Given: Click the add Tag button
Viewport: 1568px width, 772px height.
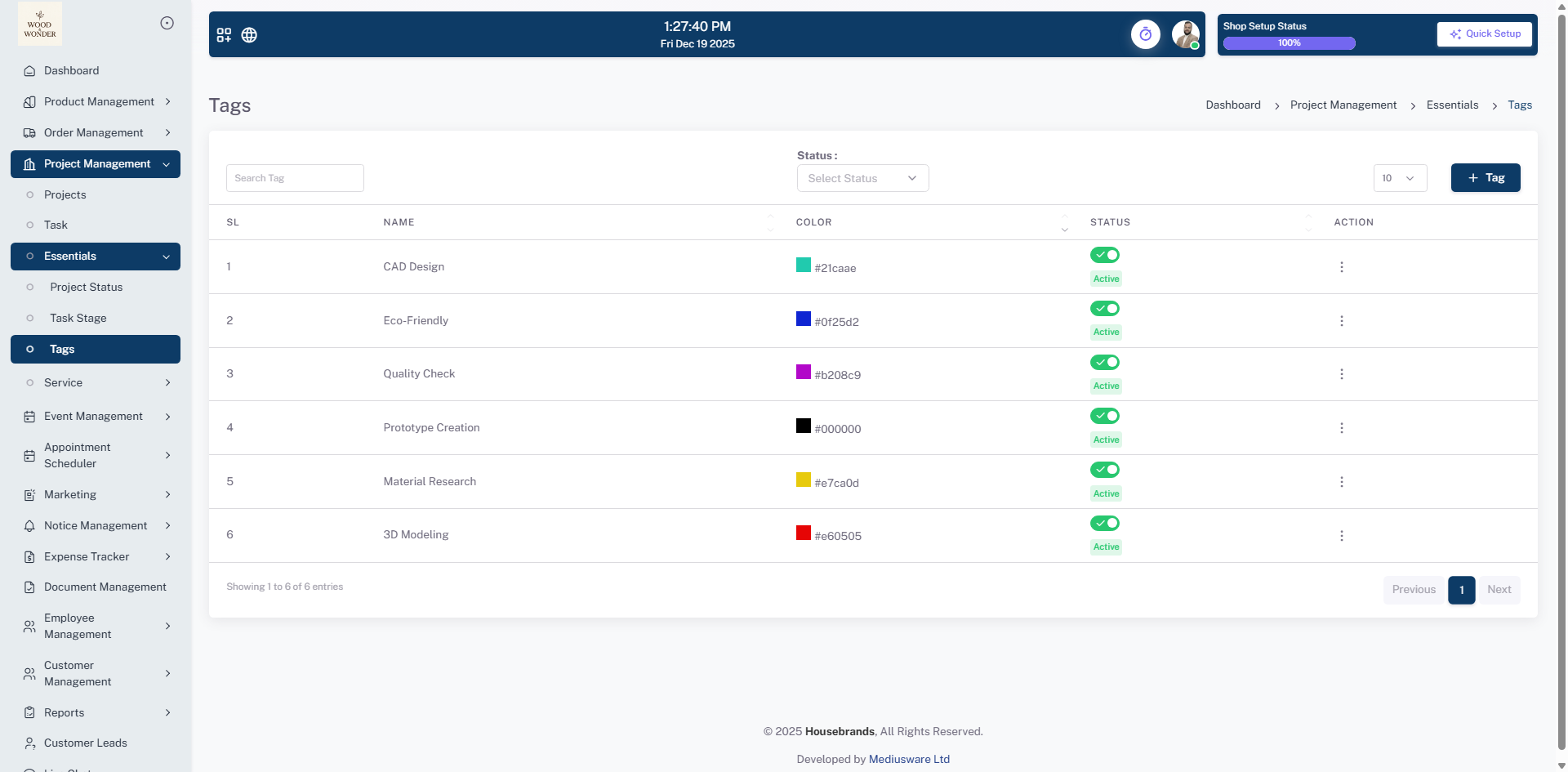Looking at the screenshot, I should click(1485, 178).
